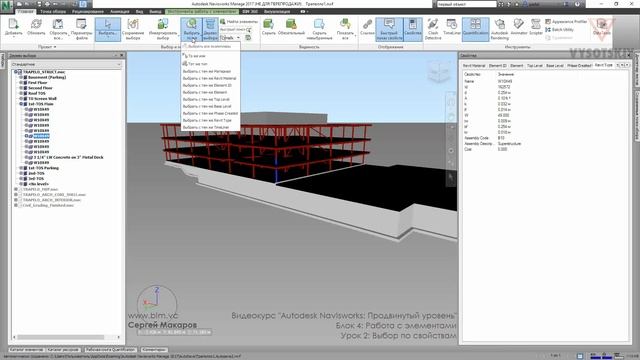Click the Скрыть (Hide) icon
Viewport: 640px width, 360px height.
269,24
